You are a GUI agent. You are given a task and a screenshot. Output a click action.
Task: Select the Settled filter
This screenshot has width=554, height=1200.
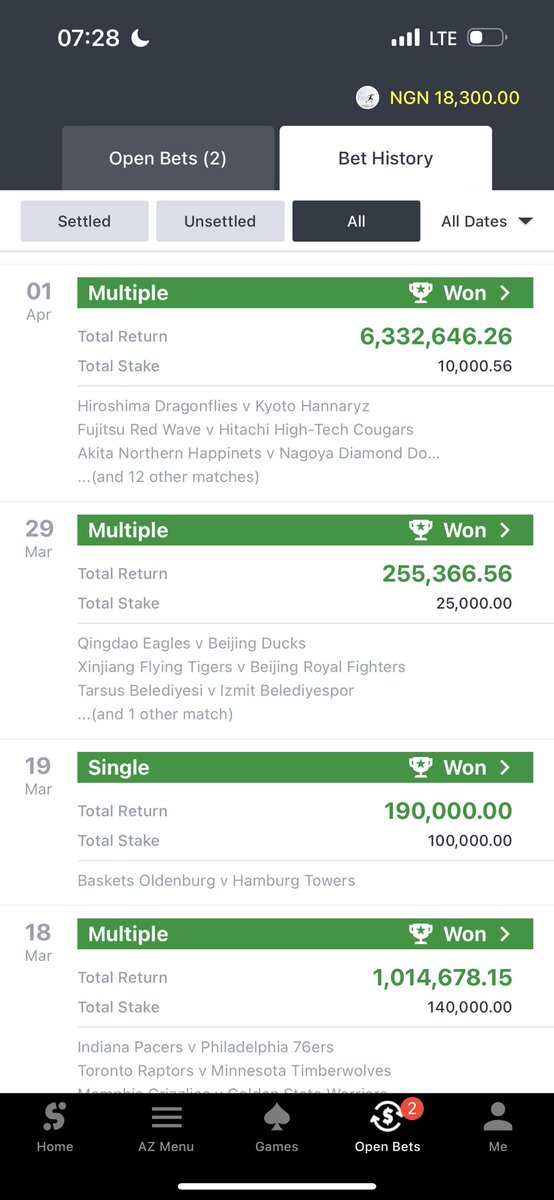point(84,221)
